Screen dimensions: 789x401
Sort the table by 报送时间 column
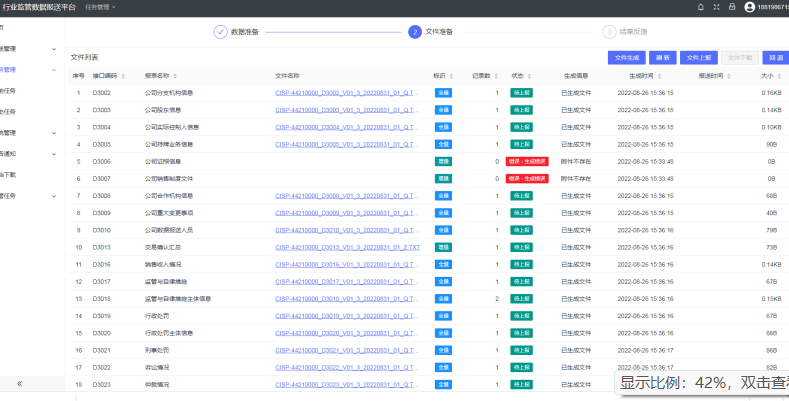pyautogui.click(x=729, y=76)
